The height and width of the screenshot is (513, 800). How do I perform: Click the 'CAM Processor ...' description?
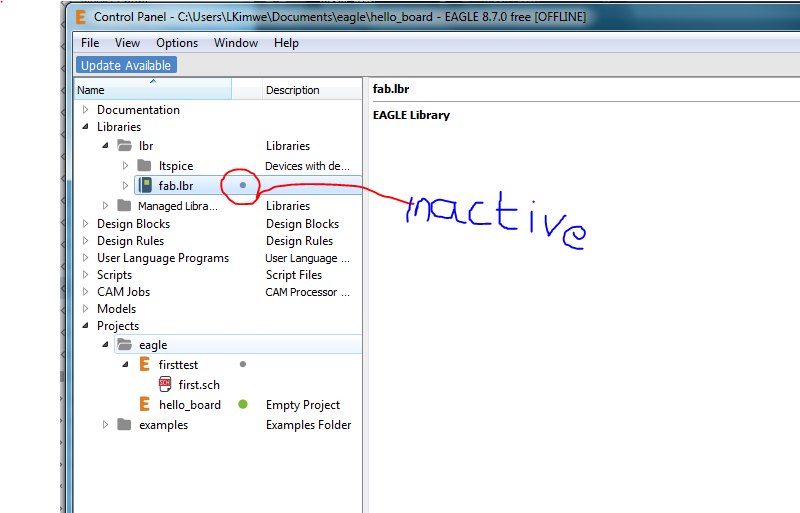(x=307, y=292)
